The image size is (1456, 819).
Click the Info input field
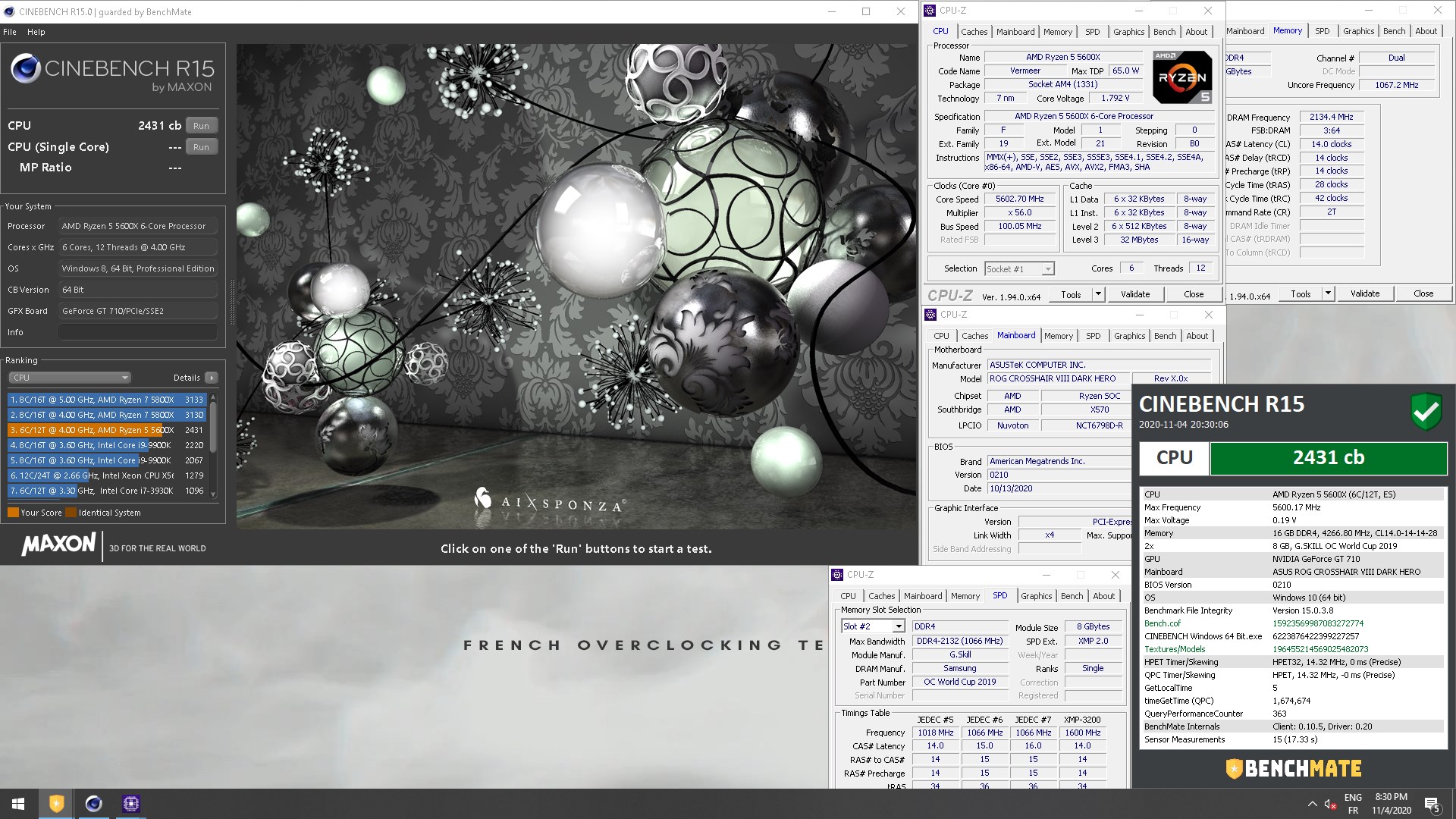(138, 332)
